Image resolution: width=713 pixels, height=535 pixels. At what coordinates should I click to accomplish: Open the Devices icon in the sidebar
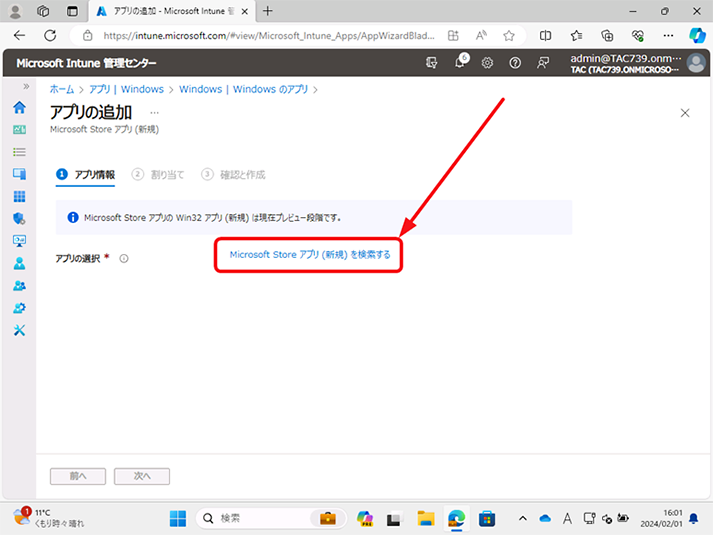(19, 174)
